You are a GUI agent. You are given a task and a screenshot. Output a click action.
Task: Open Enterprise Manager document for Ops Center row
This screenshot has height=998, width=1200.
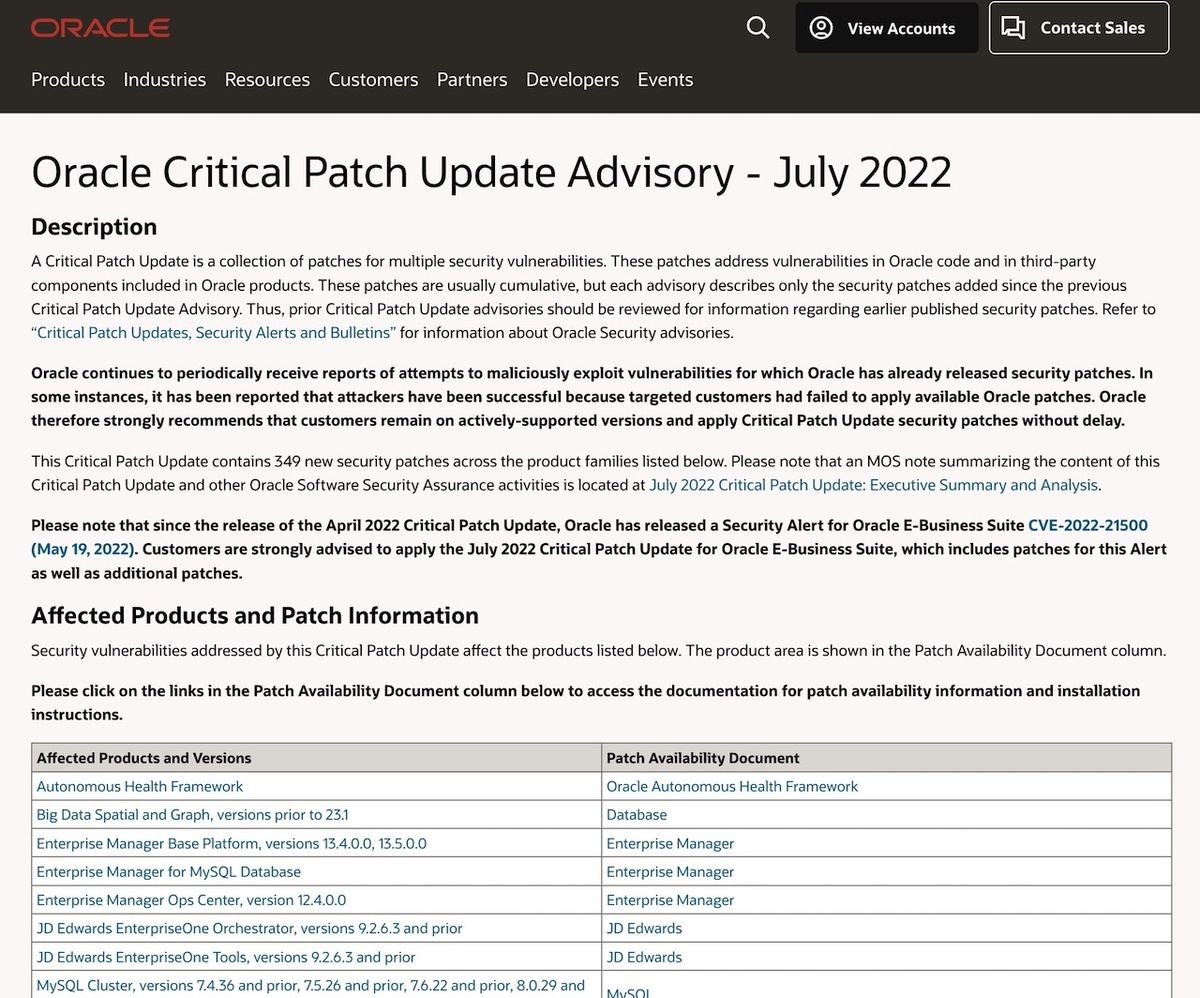[x=670, y=900]
